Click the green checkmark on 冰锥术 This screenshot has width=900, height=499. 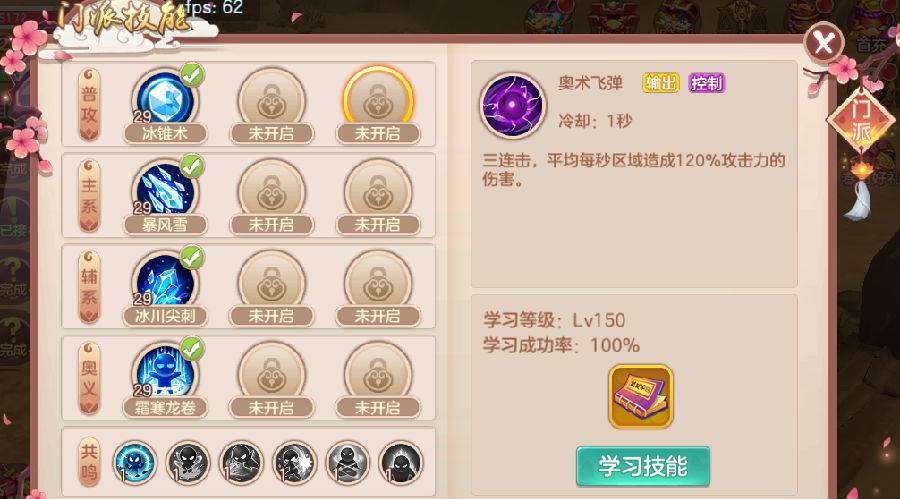click(192, 75)
